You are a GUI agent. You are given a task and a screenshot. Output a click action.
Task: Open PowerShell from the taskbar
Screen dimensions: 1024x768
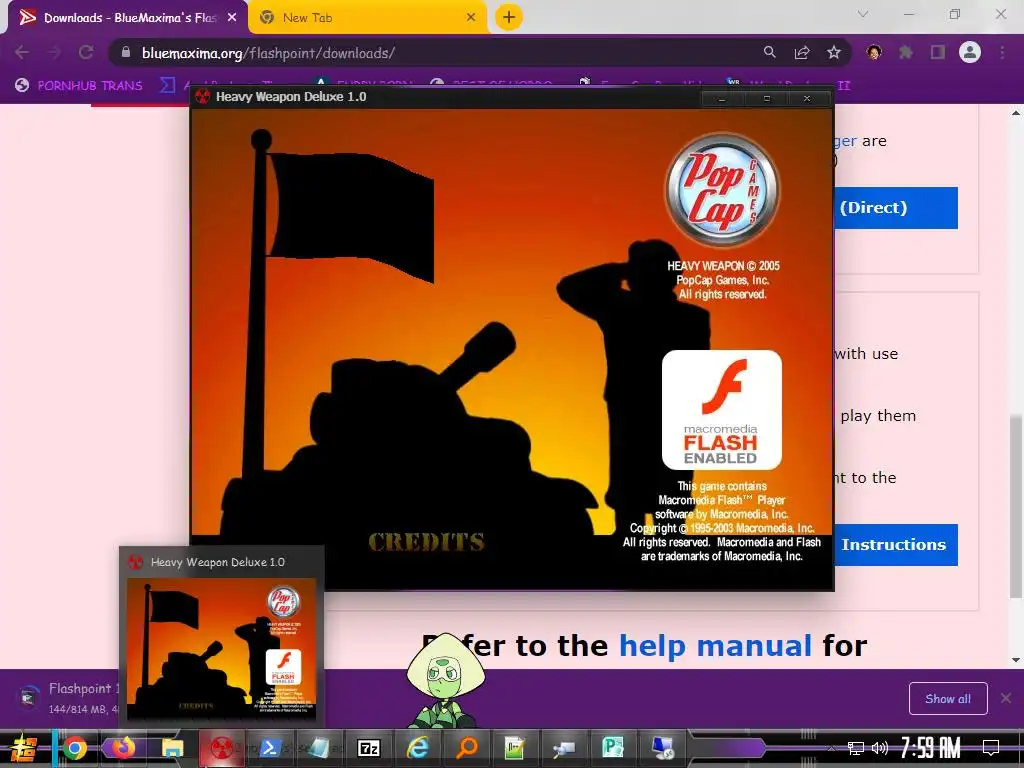pyautogui.click(x=270, y=748)
